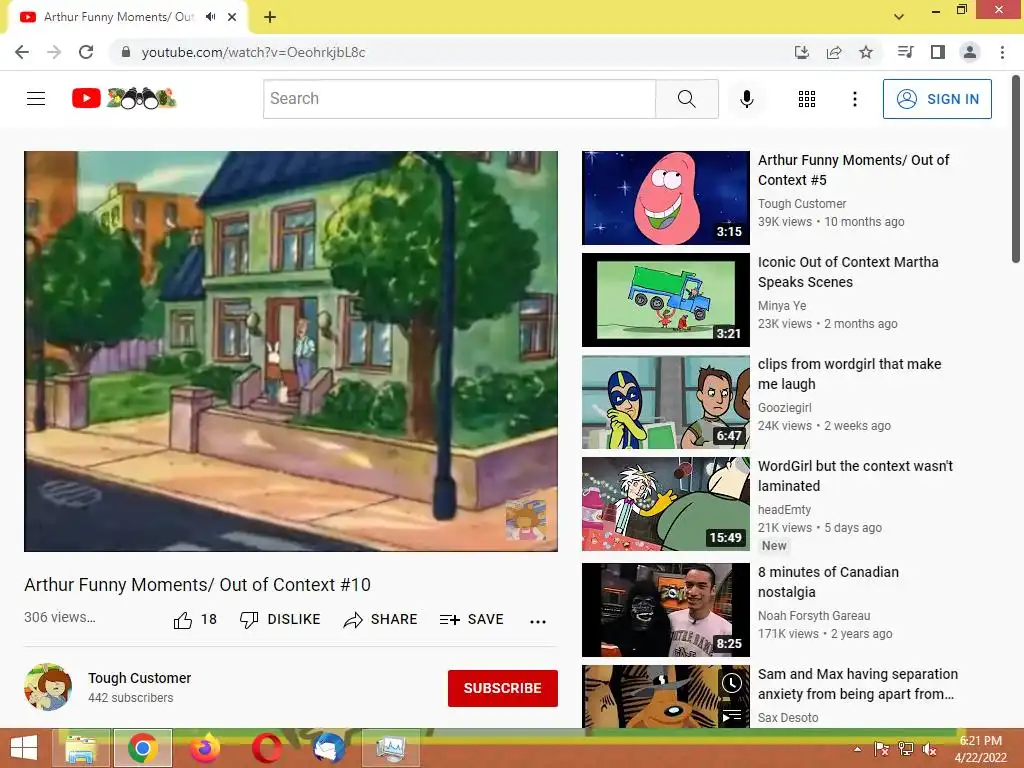Share the video
The height and width of the screenshot is (768, 1024).
(380, 619)
